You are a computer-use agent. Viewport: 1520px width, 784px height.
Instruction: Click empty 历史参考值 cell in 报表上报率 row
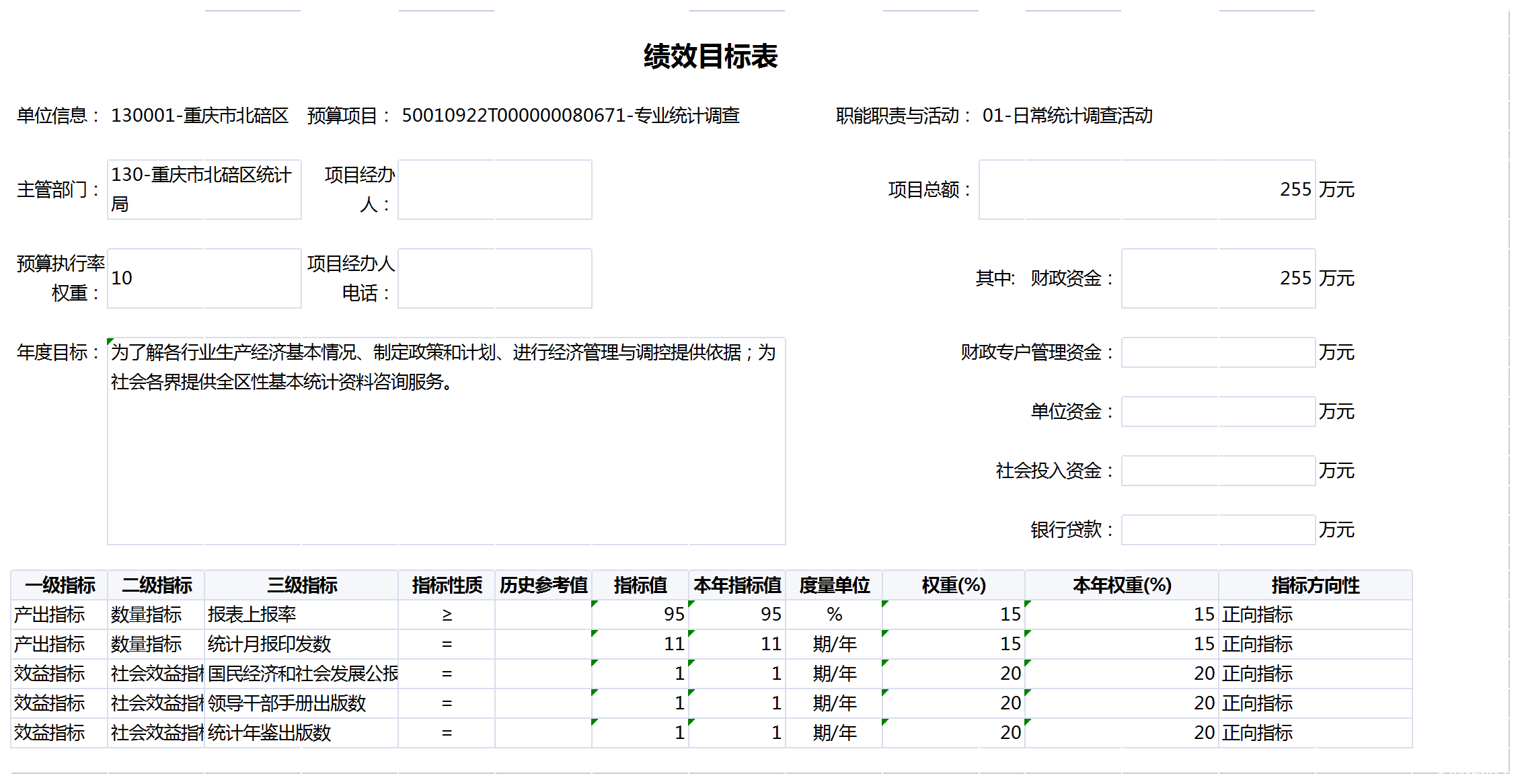(x=543, y=615)
